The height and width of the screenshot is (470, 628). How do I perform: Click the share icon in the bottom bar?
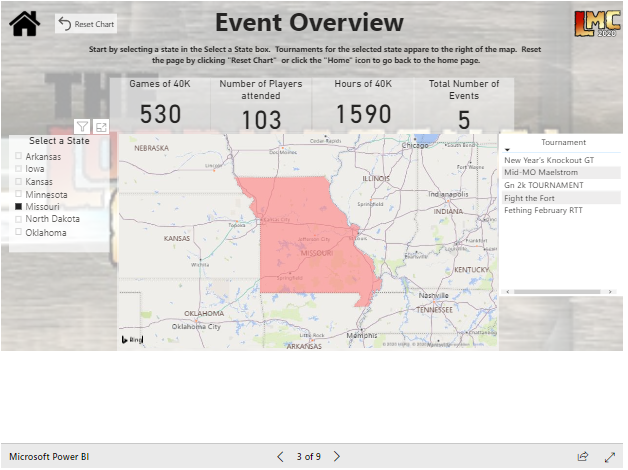pyautogui.click(x=583, y=456)
